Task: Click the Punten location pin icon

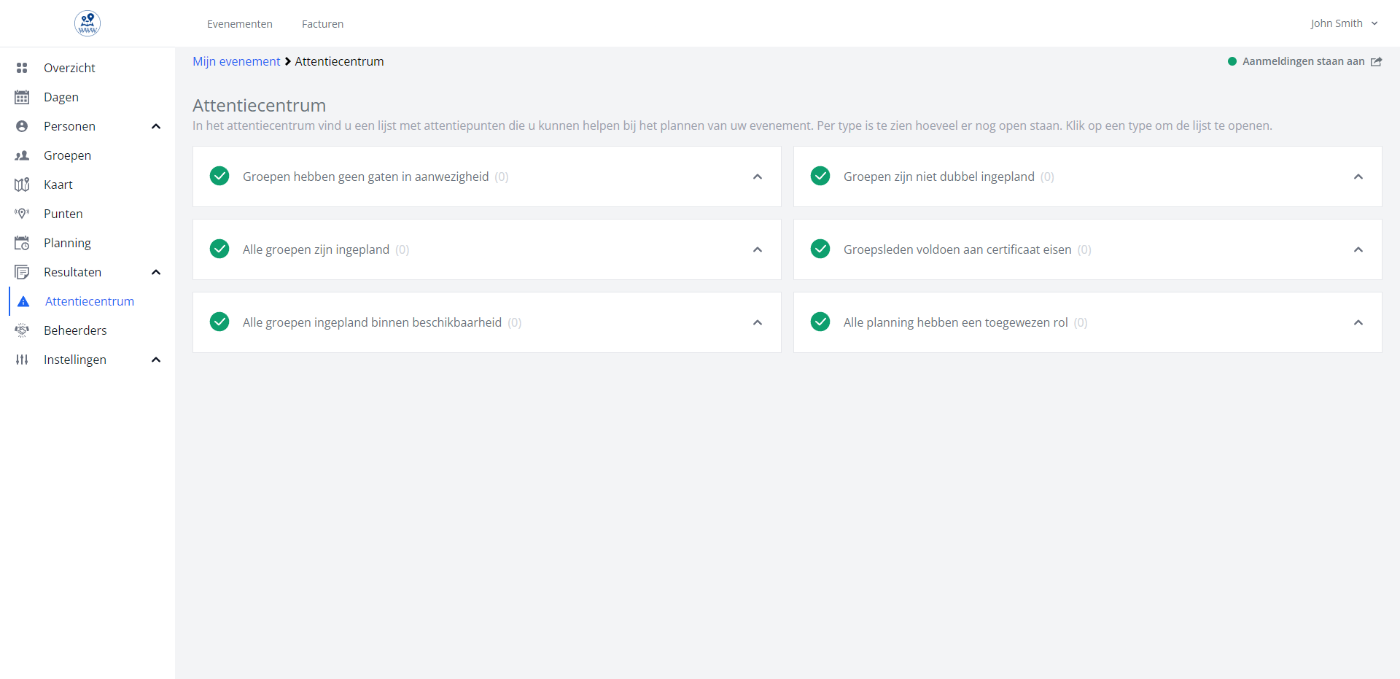Action: click(x=22, y=214)
